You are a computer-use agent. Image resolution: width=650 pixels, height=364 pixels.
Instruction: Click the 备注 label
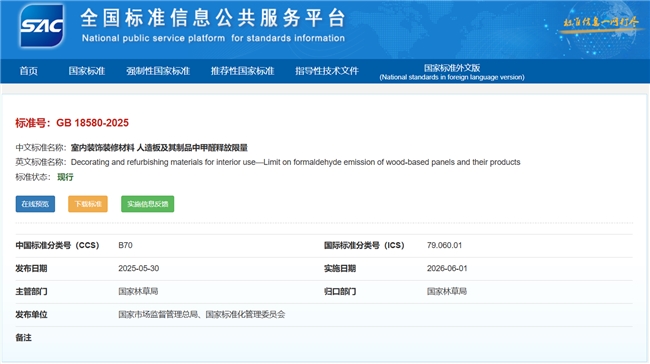click(x=24, y=338)
